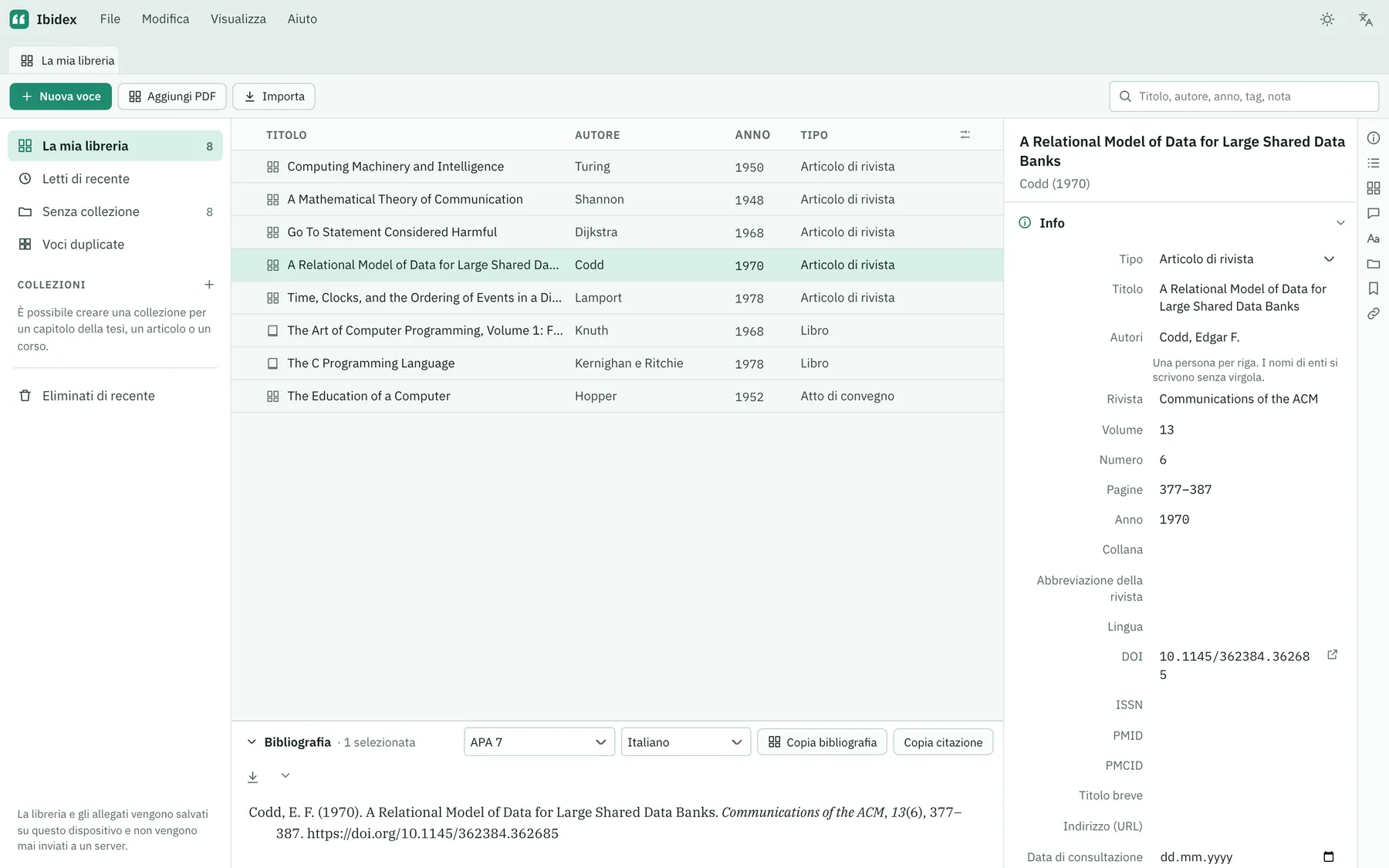
Task: Select the Senza collezione sidebar item
Action: [115, 211]
